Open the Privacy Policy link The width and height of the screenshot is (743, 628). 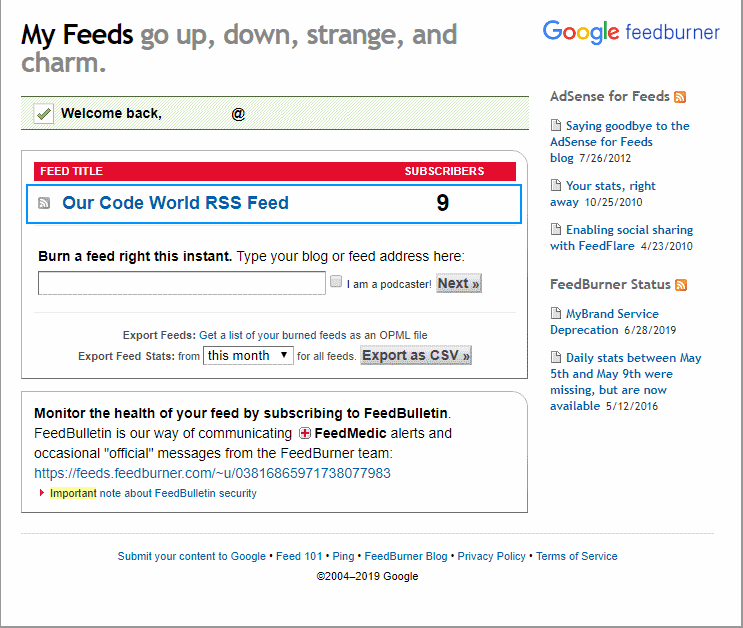click(x=491, y=556)
